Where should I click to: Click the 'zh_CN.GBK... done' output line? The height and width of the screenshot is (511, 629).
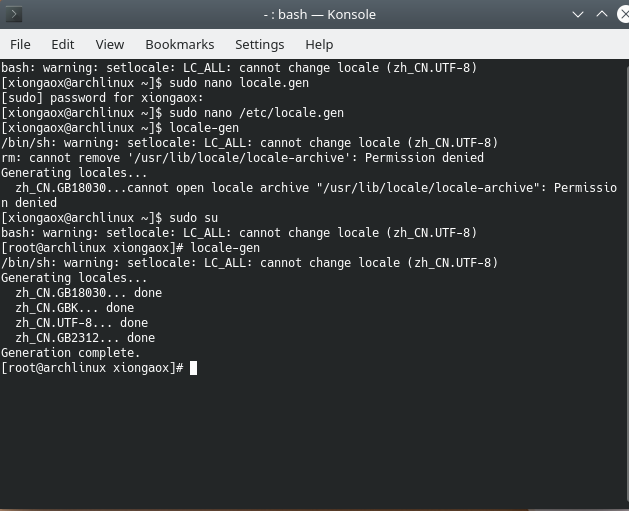click(75, 308)
